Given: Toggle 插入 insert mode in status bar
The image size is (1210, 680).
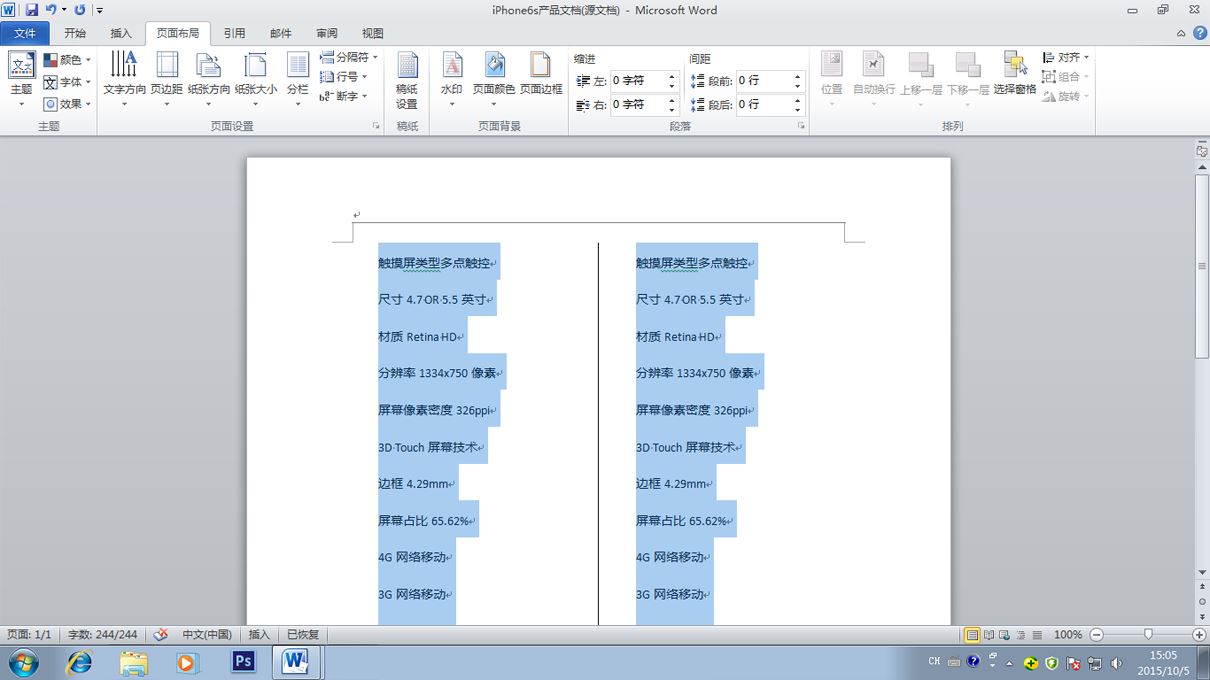Looking at the screenshot, I should 259,634.
